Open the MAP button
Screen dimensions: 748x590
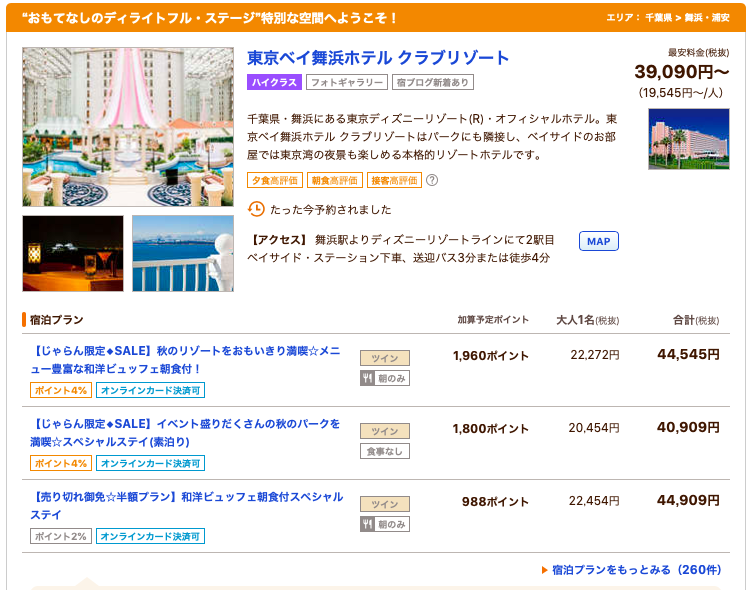(x=598, y=241)
